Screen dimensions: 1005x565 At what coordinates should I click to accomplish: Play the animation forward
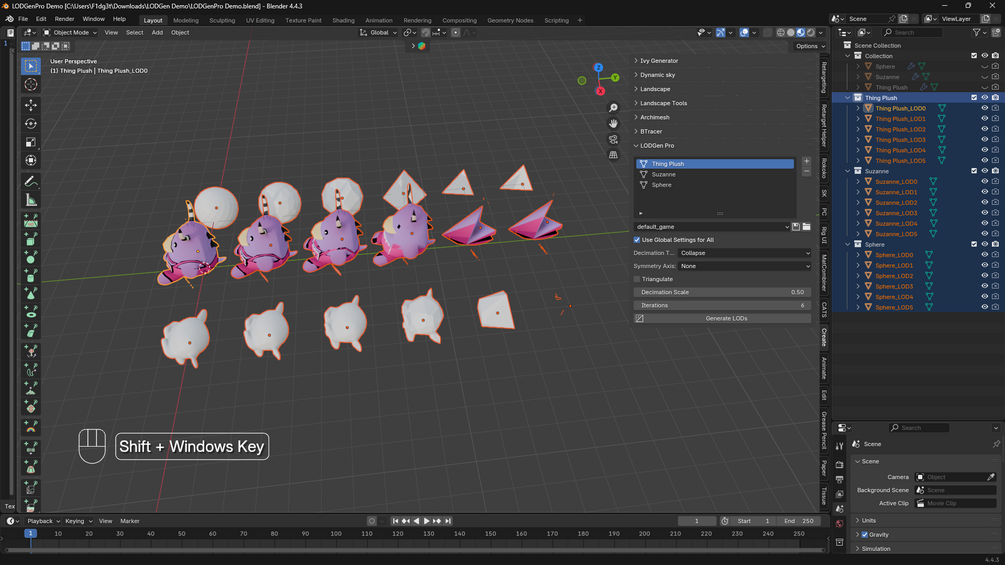(x=426, y=521)
